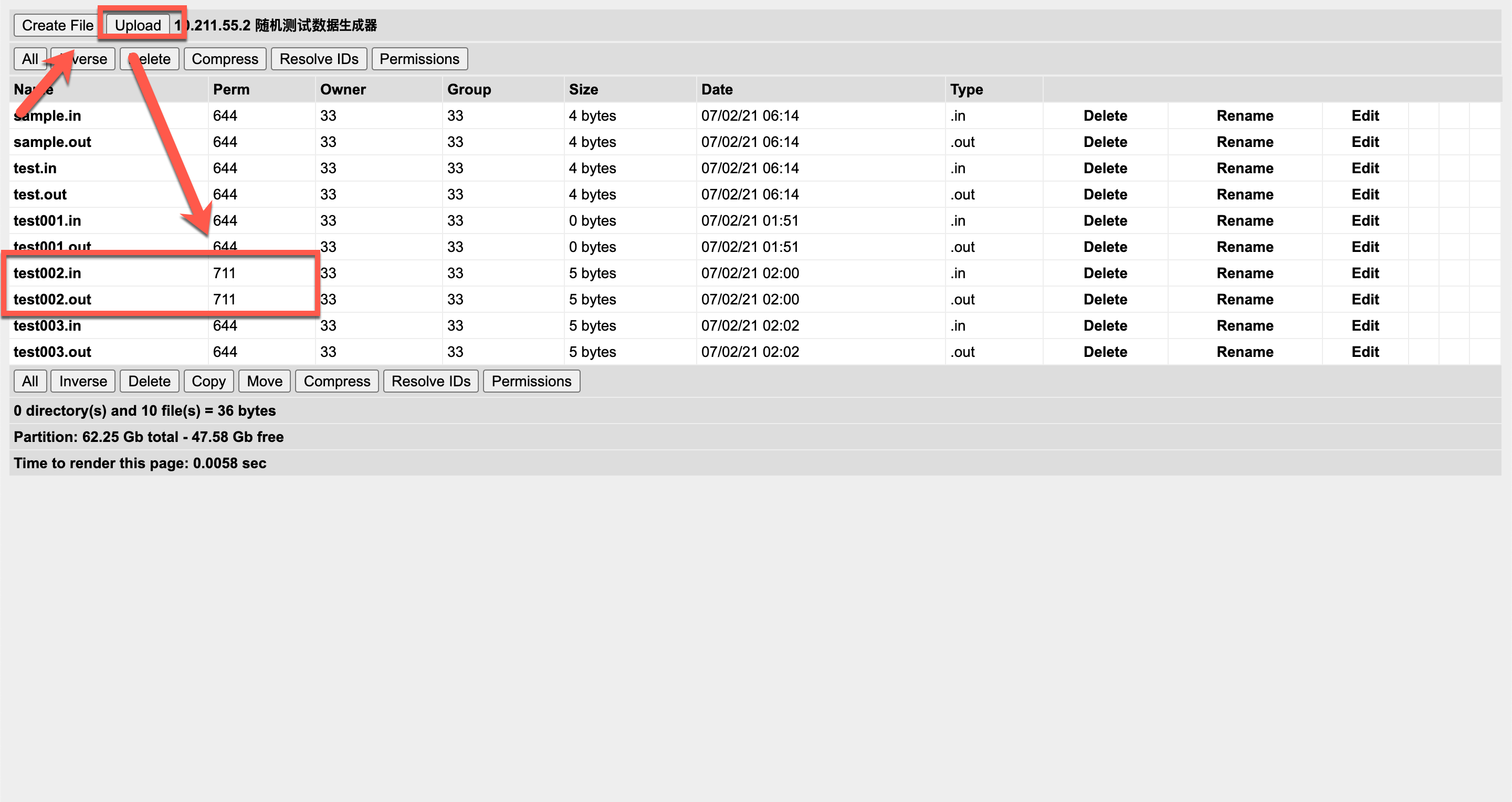Open the Upload dialog button
Viewport: 1512px width, 802px height.
coord(138,25)
